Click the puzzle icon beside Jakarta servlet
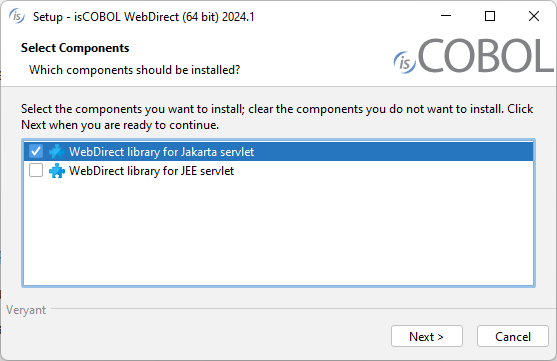The width and height of the screenshot is (557, 361). (57, 152)
